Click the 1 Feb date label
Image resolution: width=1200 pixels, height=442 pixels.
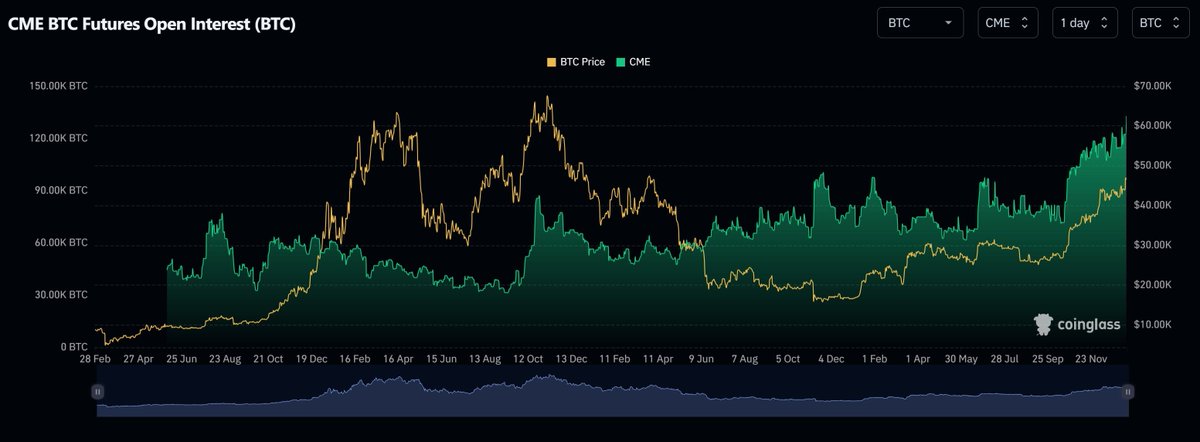[x=875, y=358]
